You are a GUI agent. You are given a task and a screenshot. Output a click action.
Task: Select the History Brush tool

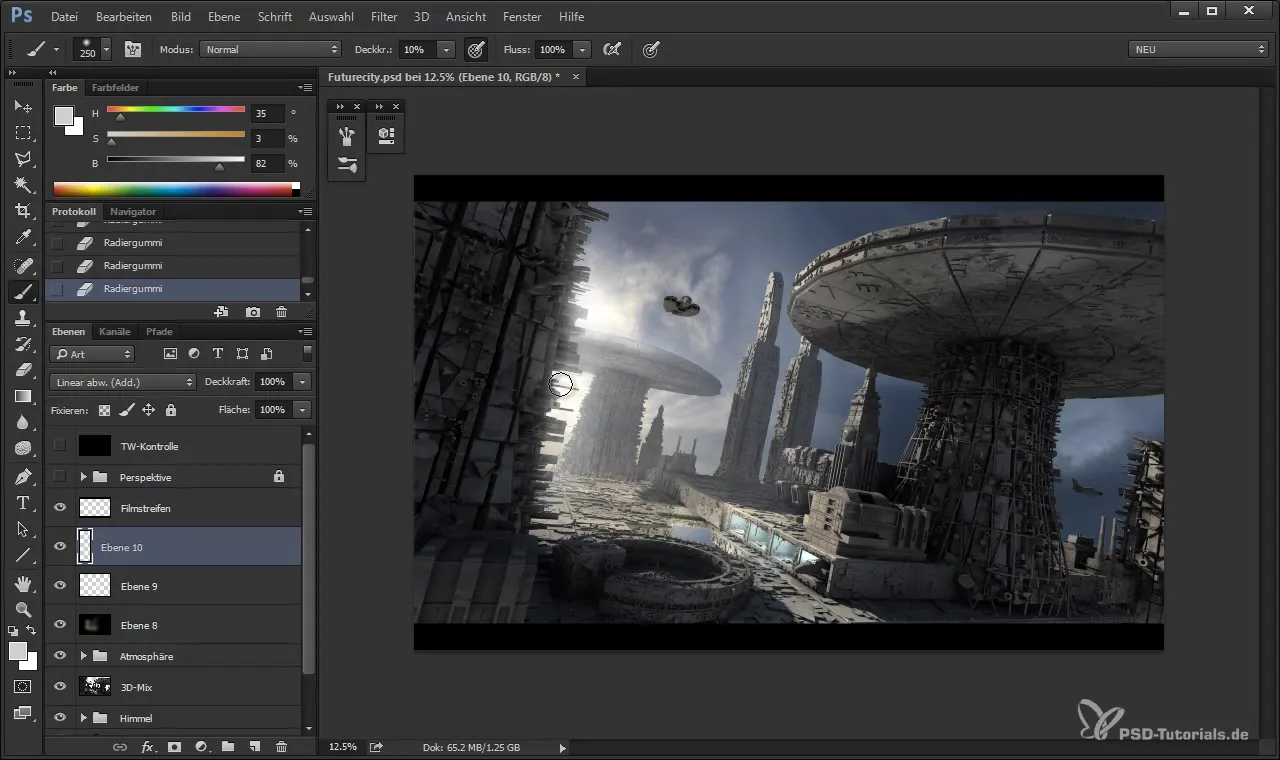23,343
